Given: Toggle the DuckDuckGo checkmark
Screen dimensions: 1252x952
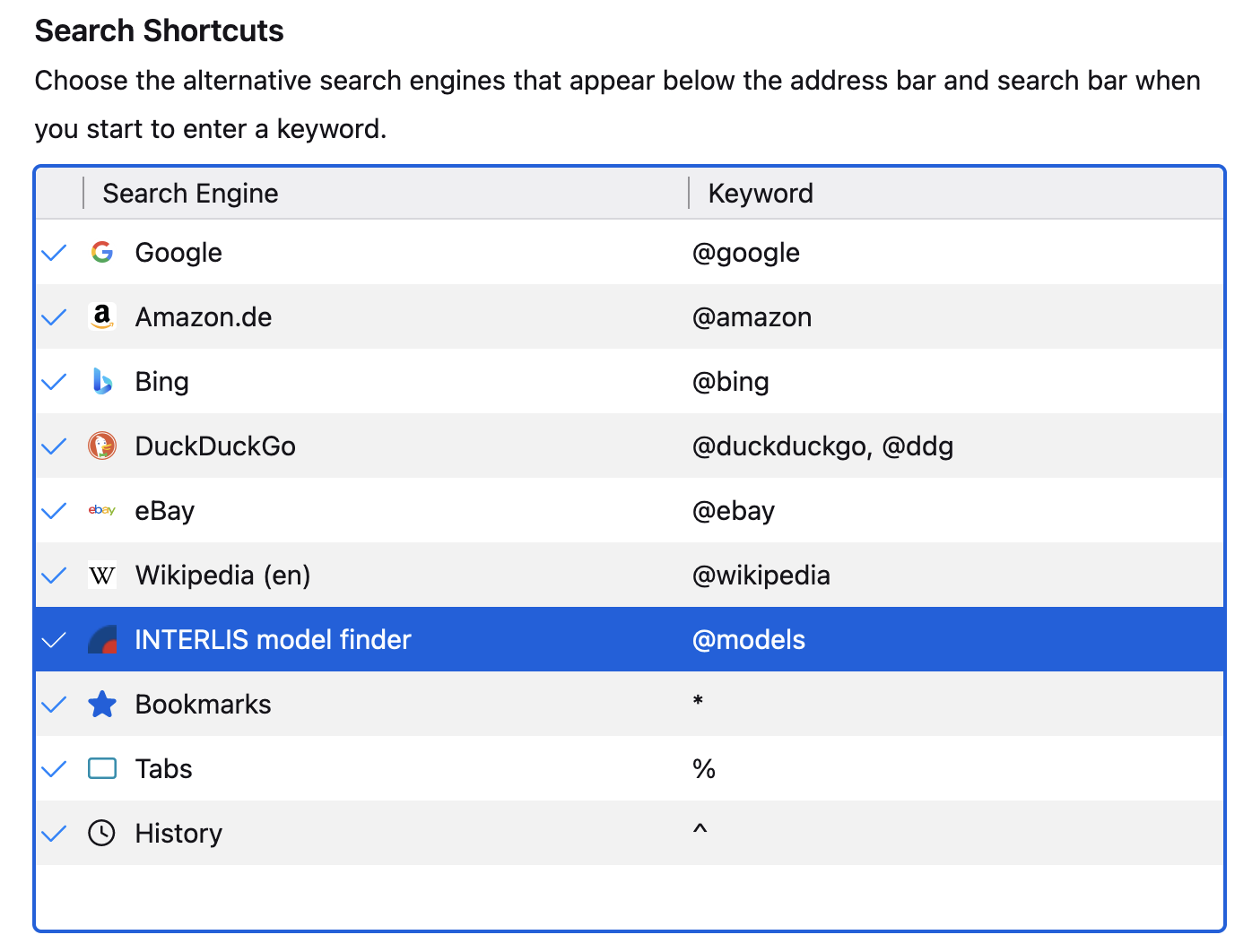Looking at the screenshot, I should point(55,446).
